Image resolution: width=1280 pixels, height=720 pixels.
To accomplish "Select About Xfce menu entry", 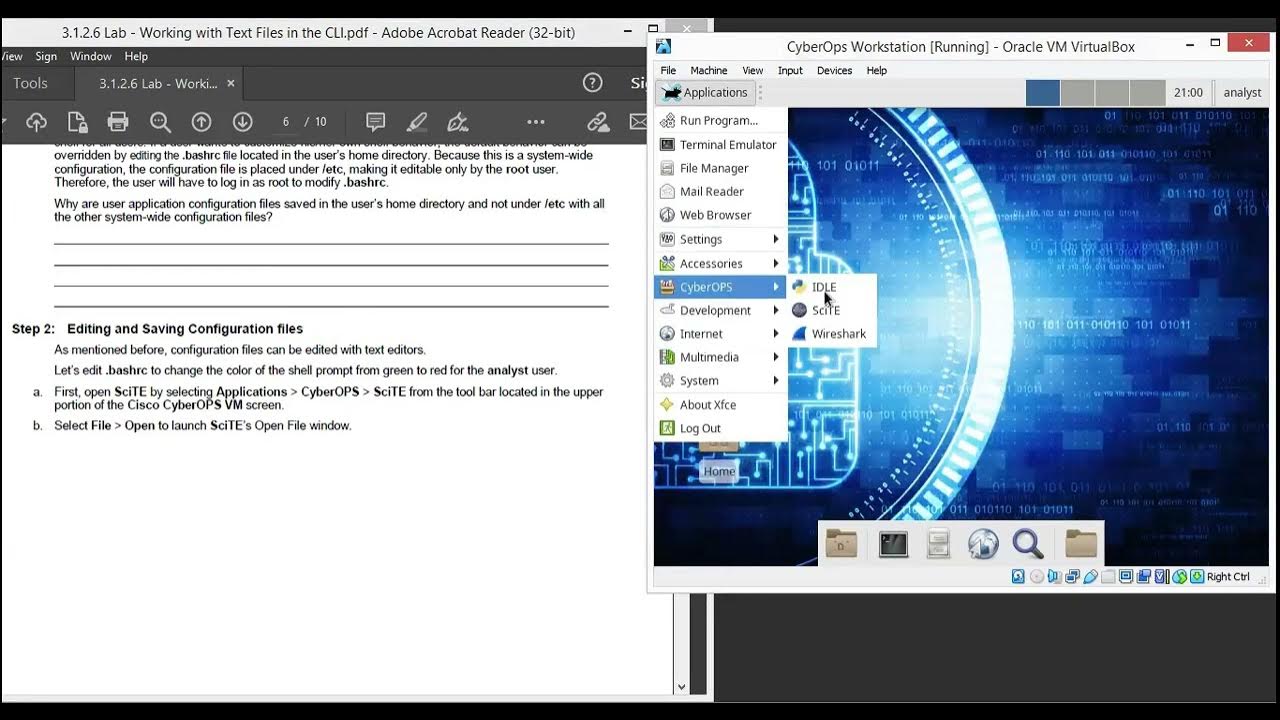I will 721,405.
